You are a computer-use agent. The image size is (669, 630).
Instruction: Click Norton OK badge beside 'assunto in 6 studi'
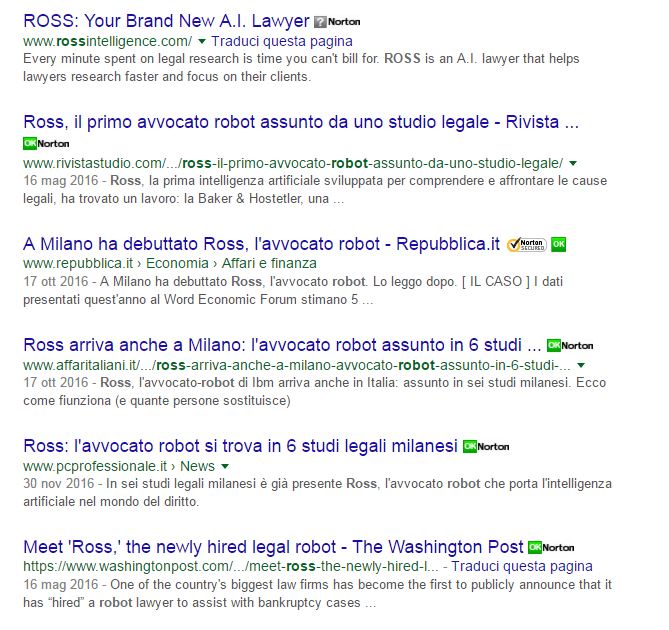[570, 345]
